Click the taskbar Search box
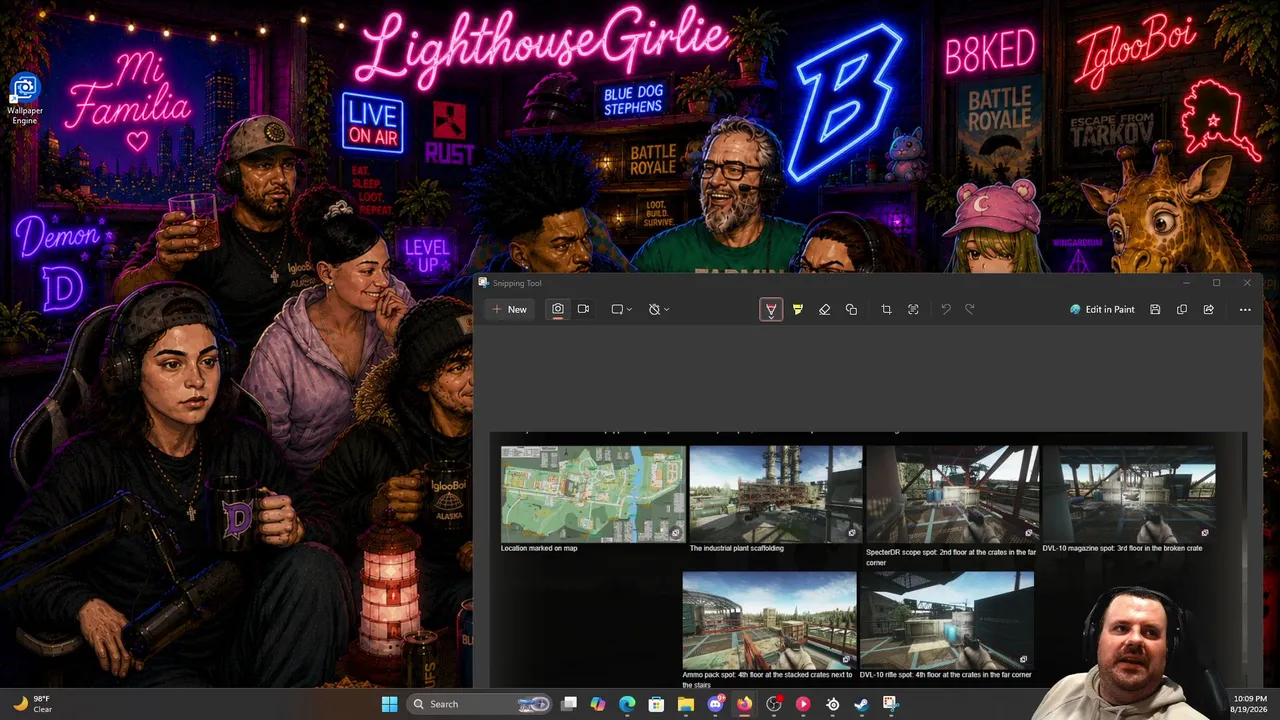This screenshot has width=1280, height=720. (481, 704)
